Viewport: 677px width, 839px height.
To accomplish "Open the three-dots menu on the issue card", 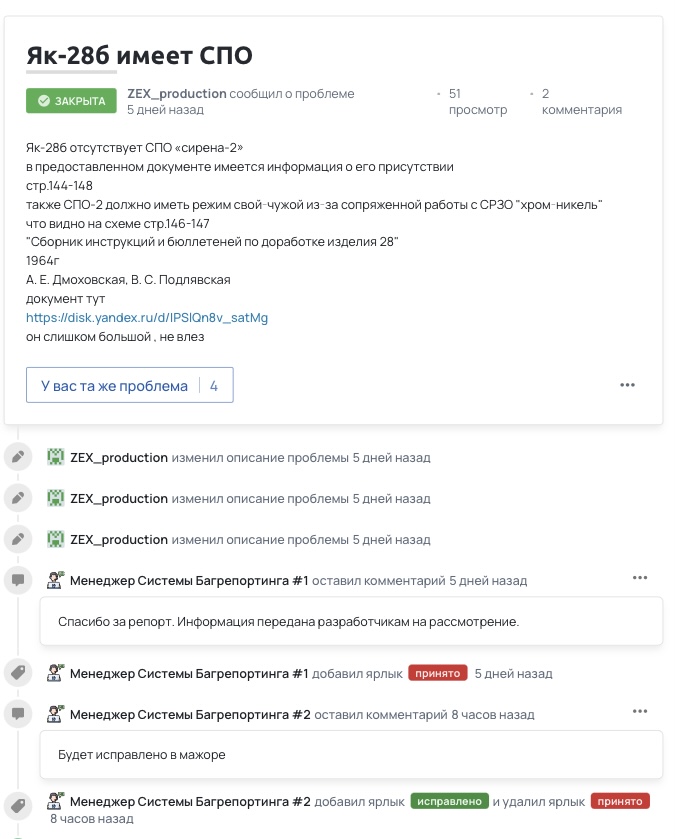I will tap(627, 385).
